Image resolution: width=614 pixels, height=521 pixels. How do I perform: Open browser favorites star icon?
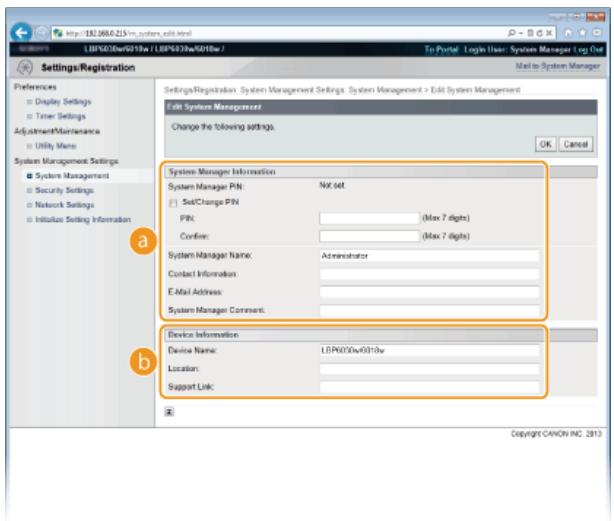coord(583,33)
